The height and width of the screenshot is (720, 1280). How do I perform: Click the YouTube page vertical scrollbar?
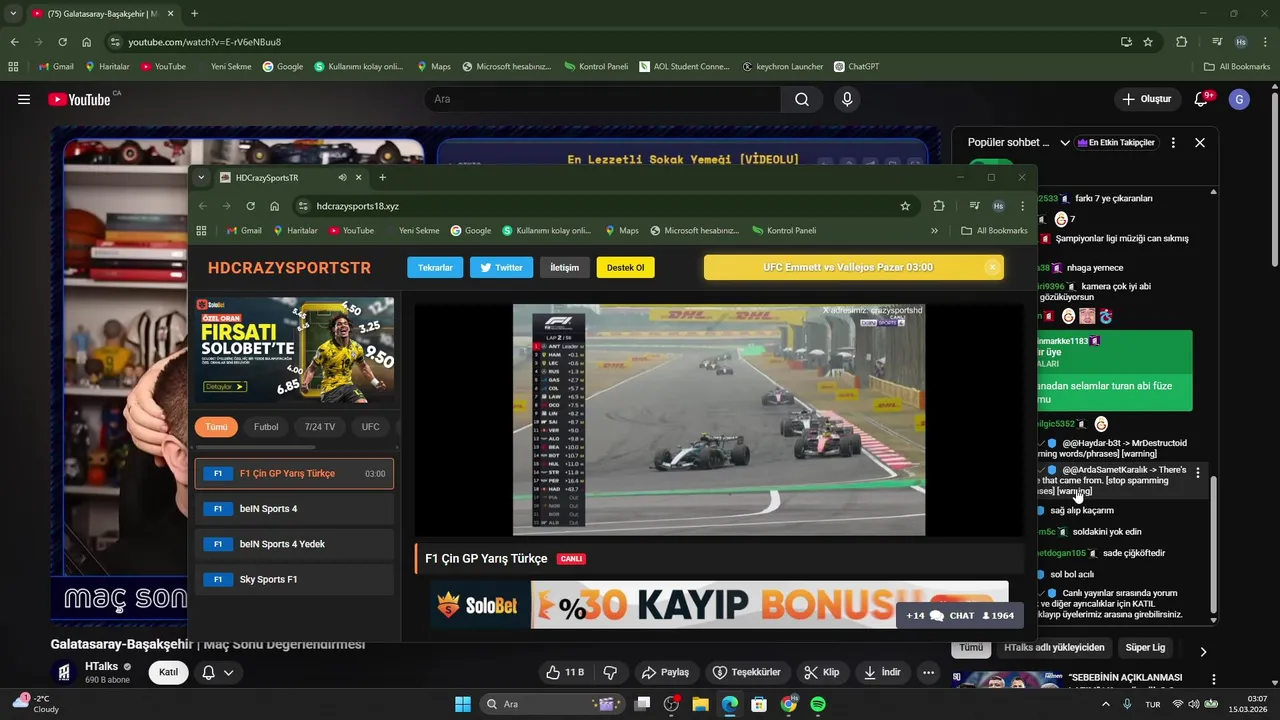click(1273, 182)
